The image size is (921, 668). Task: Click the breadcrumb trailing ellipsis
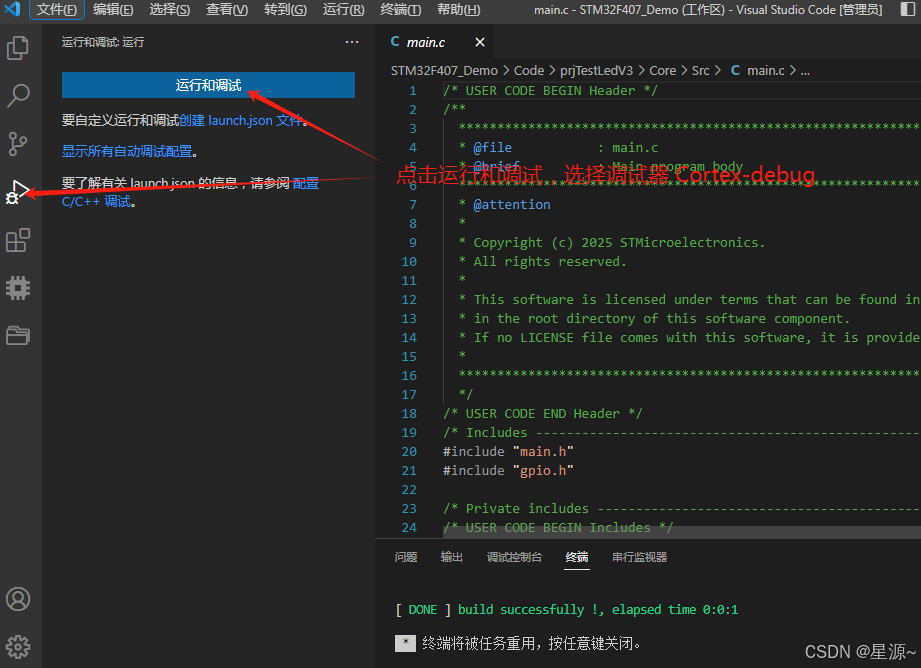coord(805,71)
